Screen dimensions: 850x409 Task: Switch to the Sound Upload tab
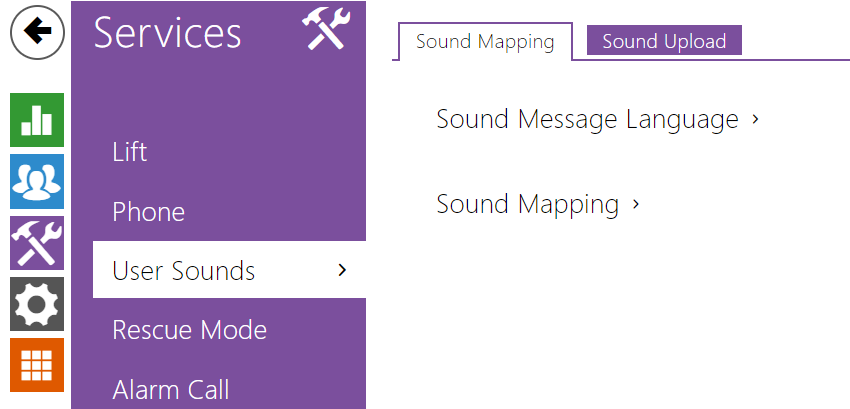pos(664,41)
